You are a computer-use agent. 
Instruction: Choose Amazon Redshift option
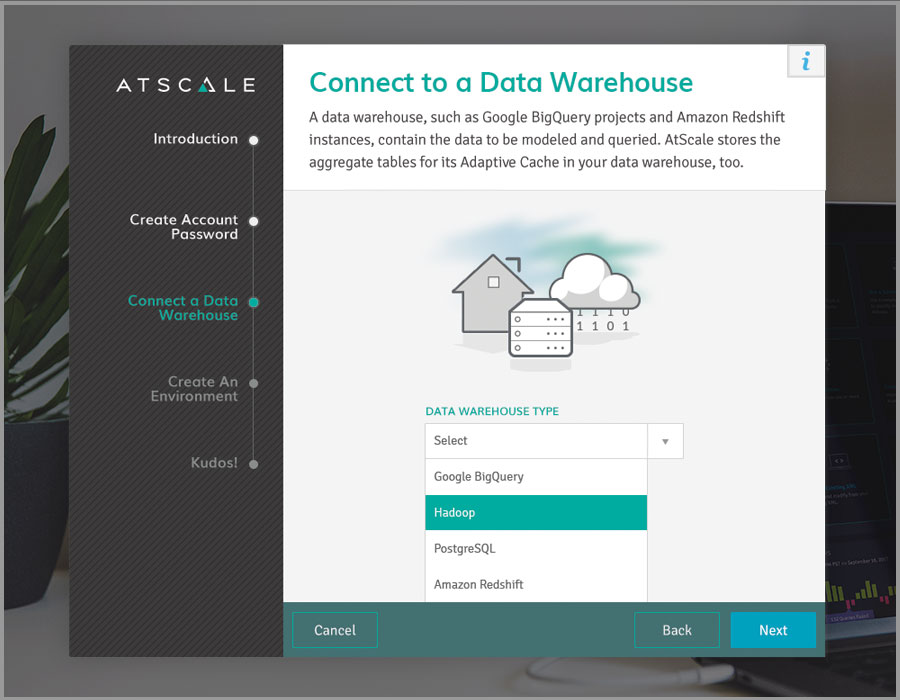[x=536, y=584]
